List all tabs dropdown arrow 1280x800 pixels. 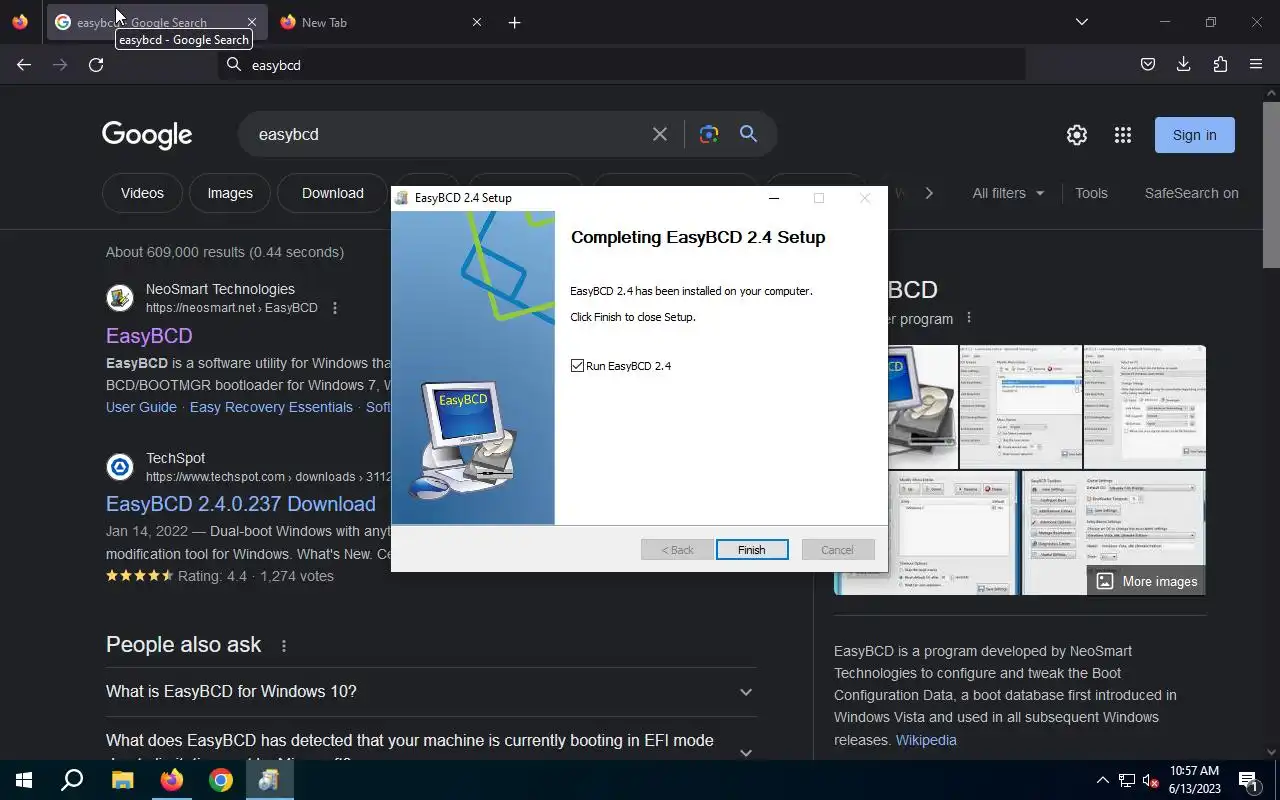tap(1081, 22)
